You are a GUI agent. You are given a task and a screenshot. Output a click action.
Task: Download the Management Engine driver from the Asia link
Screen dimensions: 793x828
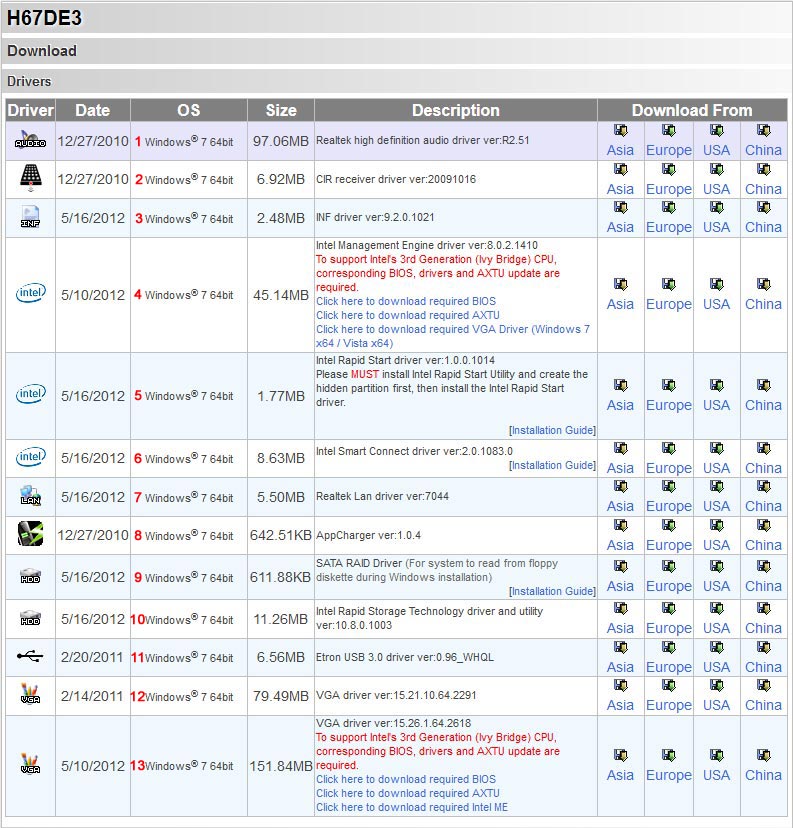pyautogui.click(x=620, y=304)
